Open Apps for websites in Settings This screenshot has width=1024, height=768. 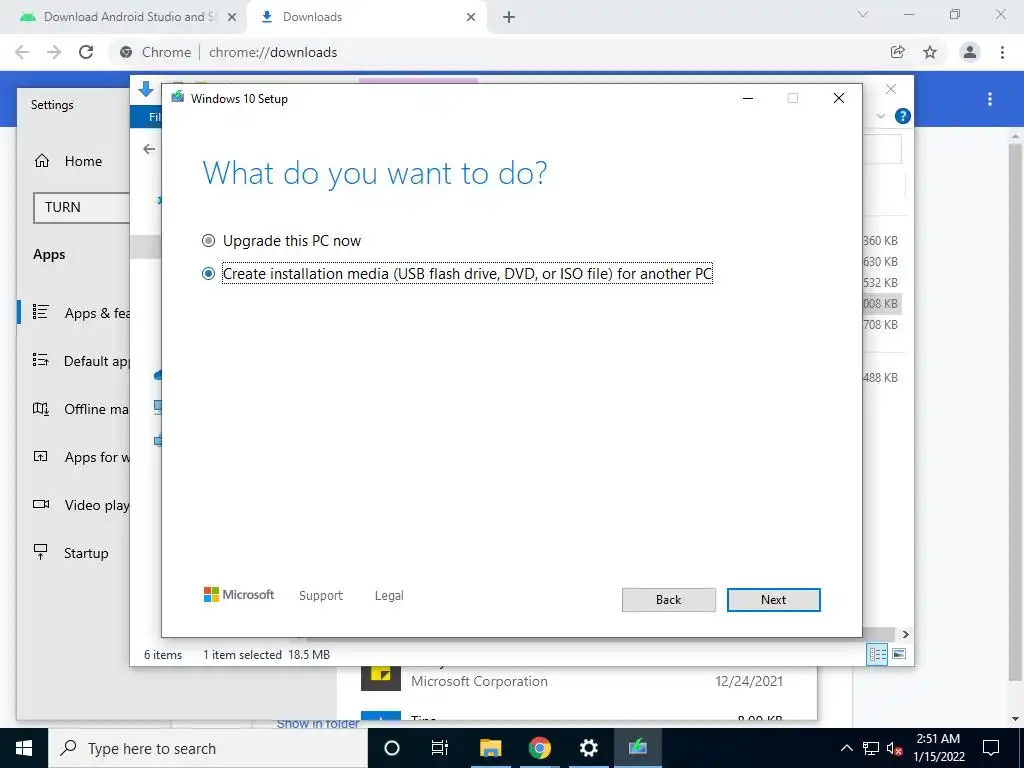click(x=81, y=457)
